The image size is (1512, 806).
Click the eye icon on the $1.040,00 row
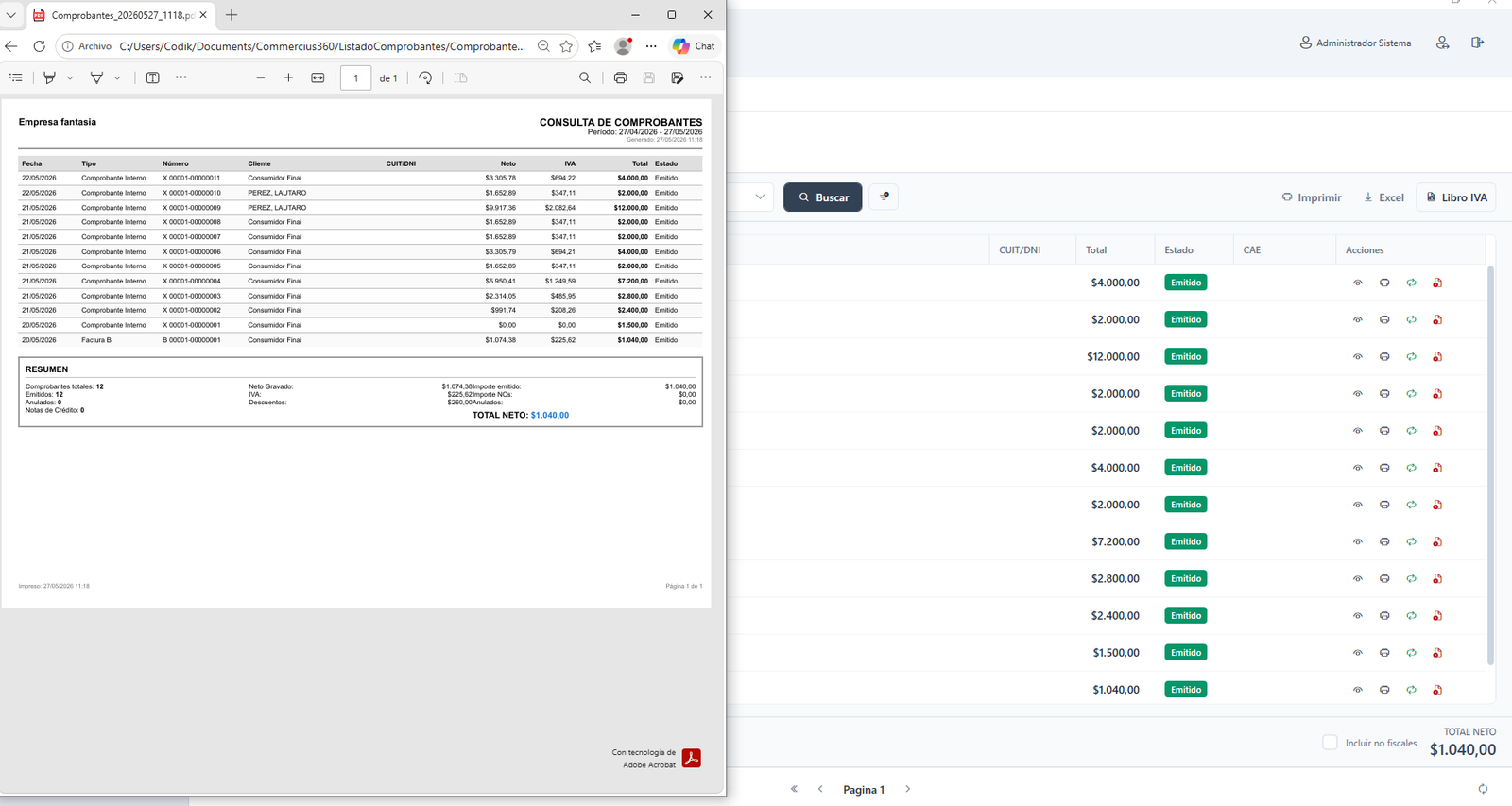coord(1357,690)
